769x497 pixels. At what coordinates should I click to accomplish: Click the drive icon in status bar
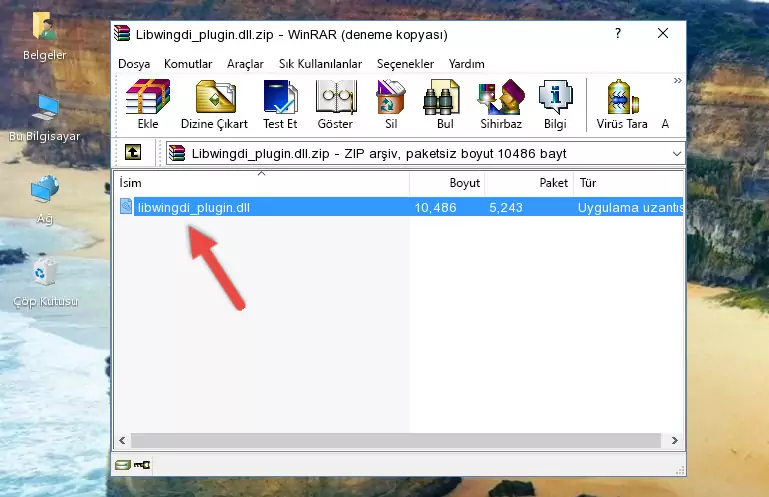pos(123,464)
